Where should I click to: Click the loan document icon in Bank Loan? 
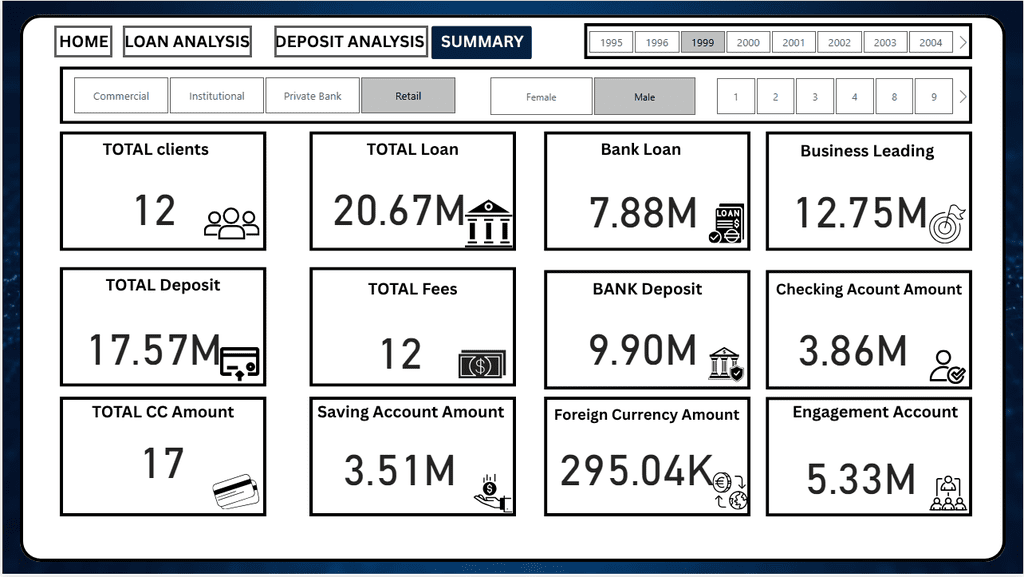(x=727, y=224)
